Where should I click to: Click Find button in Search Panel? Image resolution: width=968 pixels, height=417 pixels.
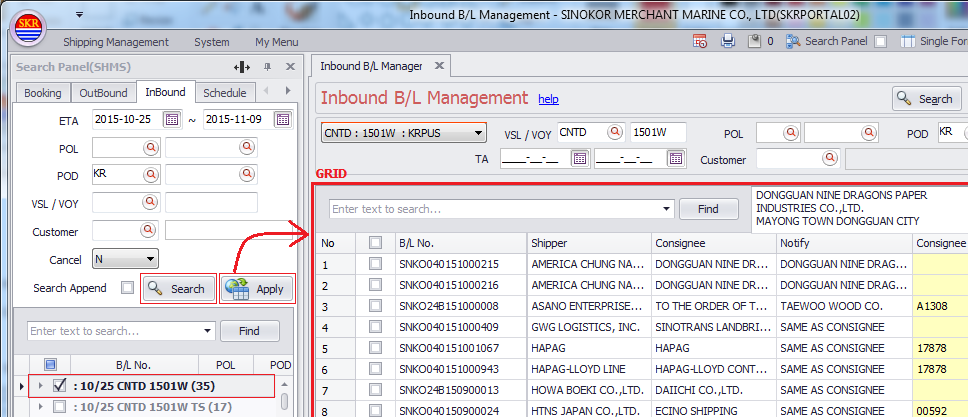(249, 331)
